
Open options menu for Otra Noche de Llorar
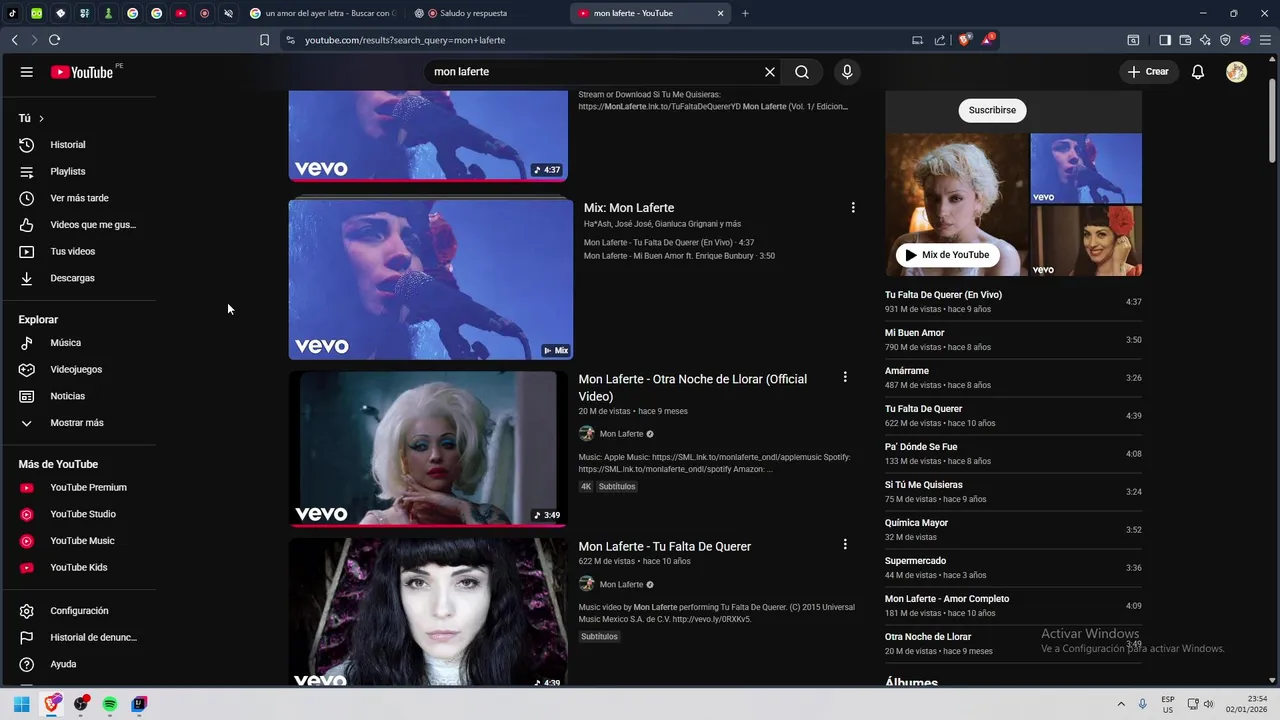(x=845, y=377)
